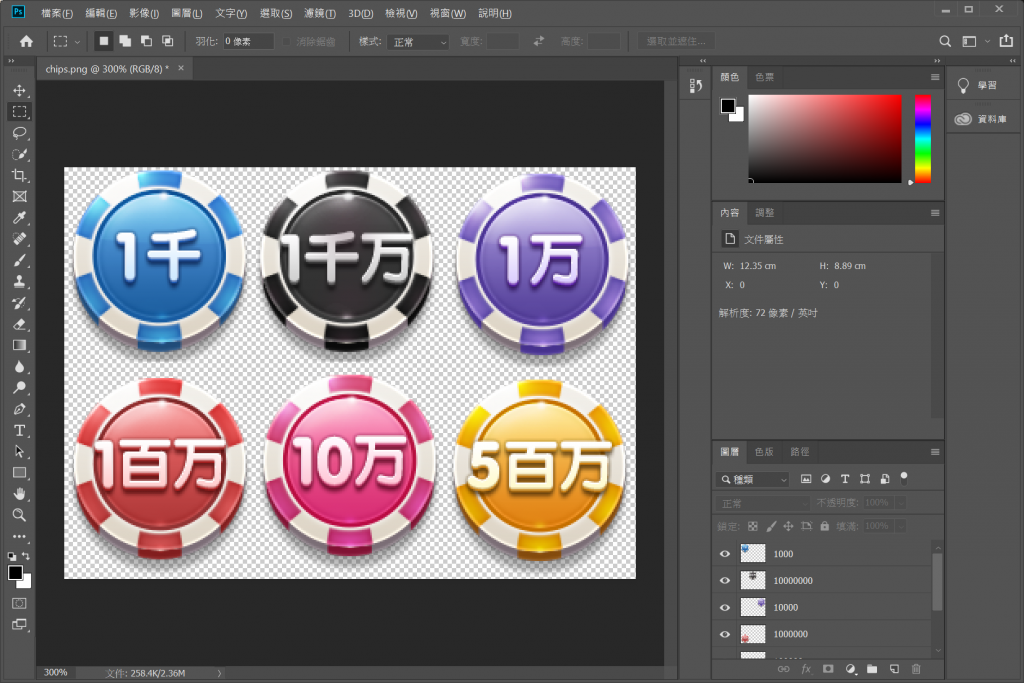This screenshot has width=1024, height=683.
Task: Select the Blur tool
Action: point(20,366)
